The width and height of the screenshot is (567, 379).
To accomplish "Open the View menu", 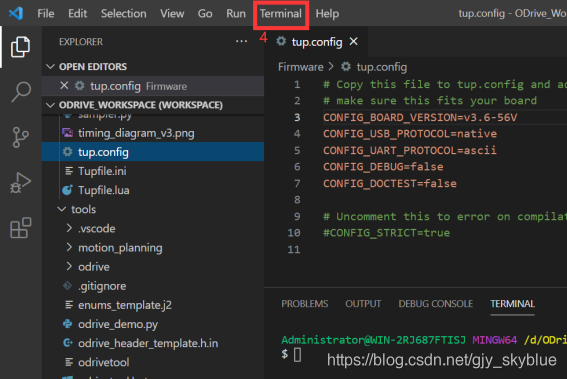I will click(x=172, y=14).
